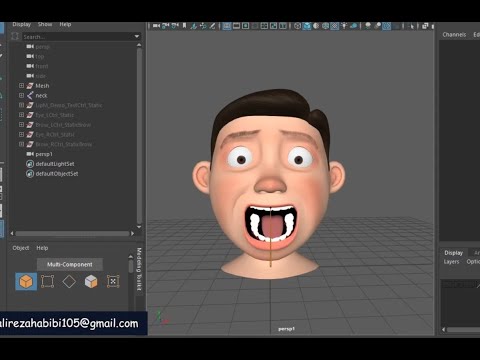Image resolution: width=480 pixels, height=360 pixels.
Task: Toggle the Resolution Gate display
Action: tap(246, 26)
